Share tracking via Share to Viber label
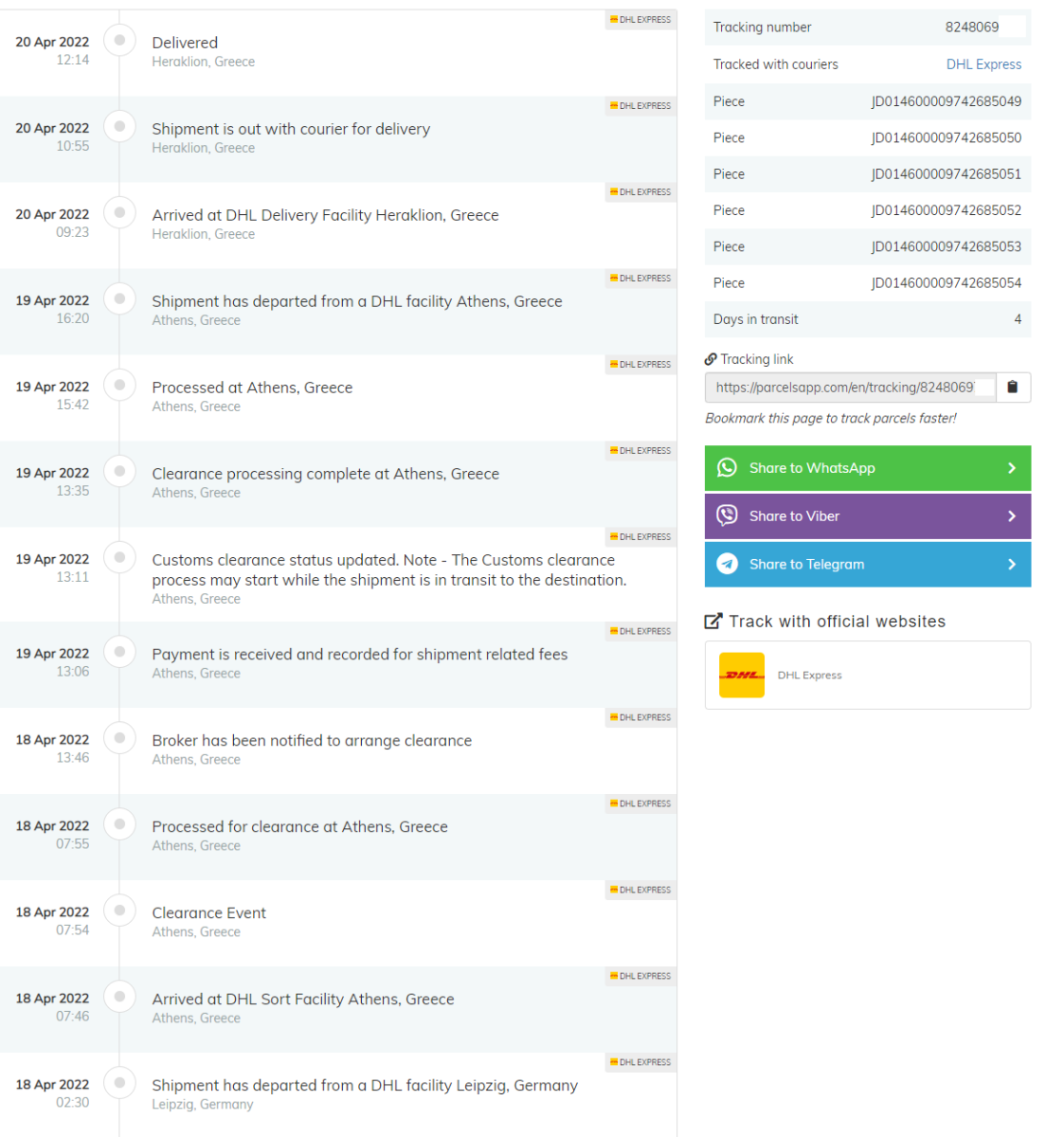This screenshot has width=1064, height=1137. [x=794, y=516]
